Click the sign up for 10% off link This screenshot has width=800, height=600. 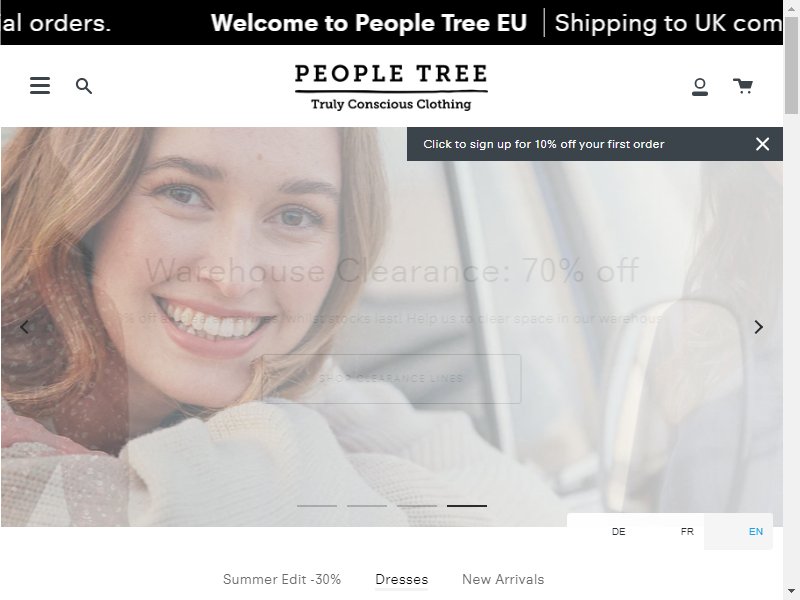click(x=543, y=144)
